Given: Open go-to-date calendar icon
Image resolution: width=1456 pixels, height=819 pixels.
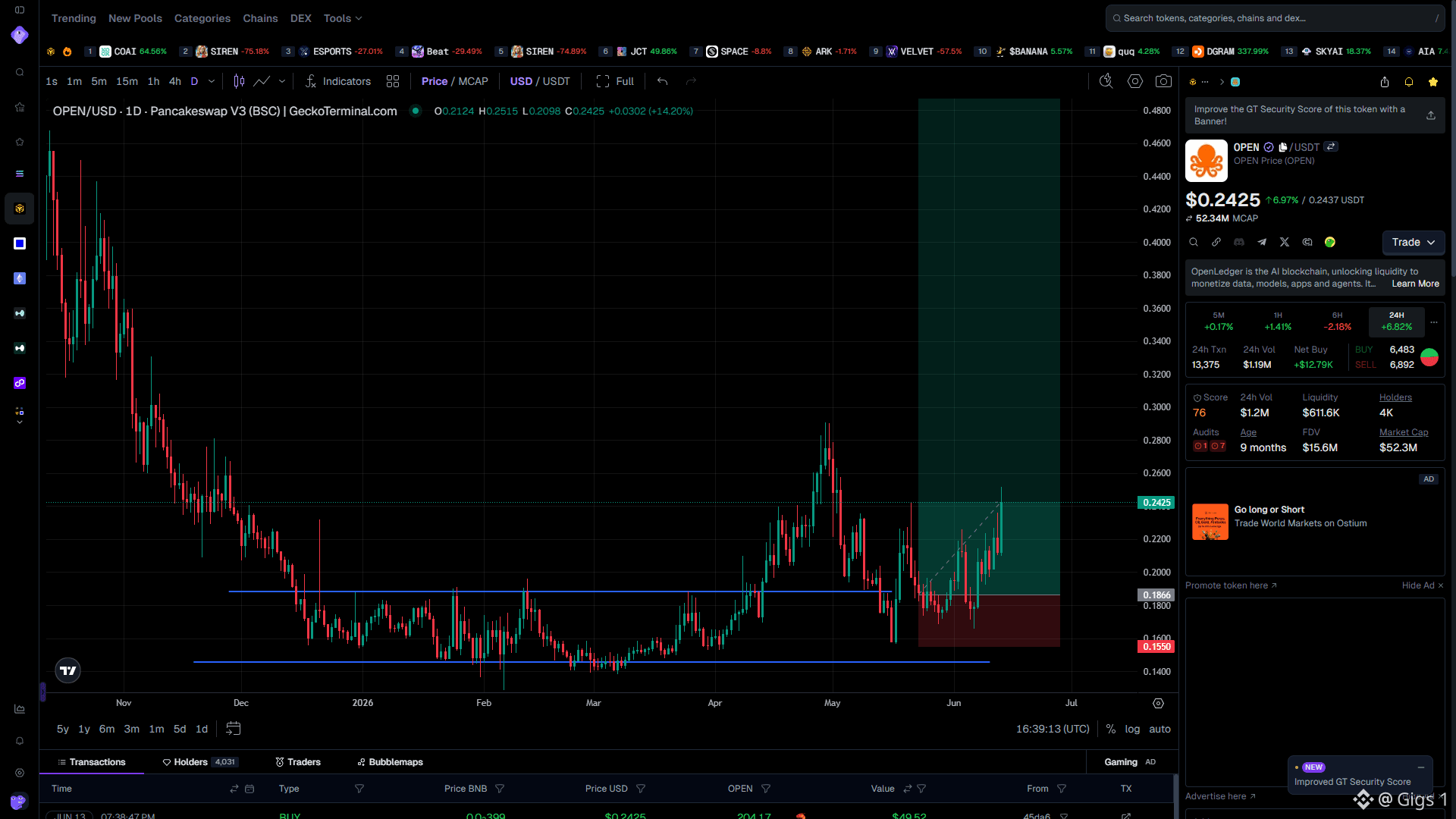Looking at the screenshot, I should coord(234,729).
